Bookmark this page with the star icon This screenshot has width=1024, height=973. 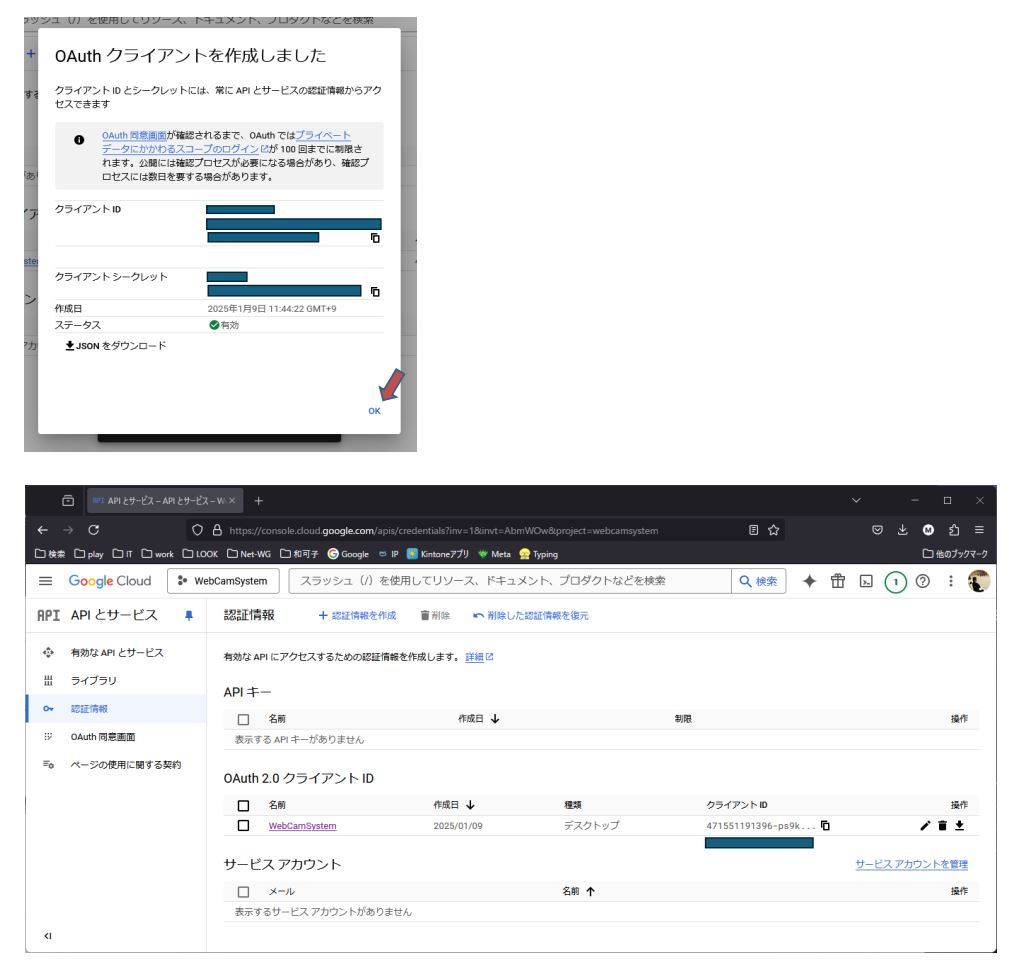tap(774, 530)
